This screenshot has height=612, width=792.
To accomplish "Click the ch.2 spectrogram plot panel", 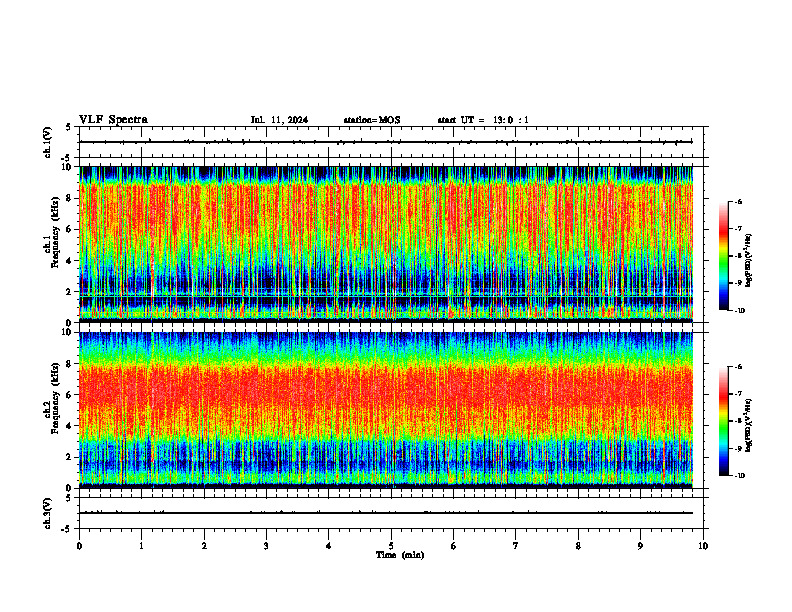I will (x=386, y=410).
